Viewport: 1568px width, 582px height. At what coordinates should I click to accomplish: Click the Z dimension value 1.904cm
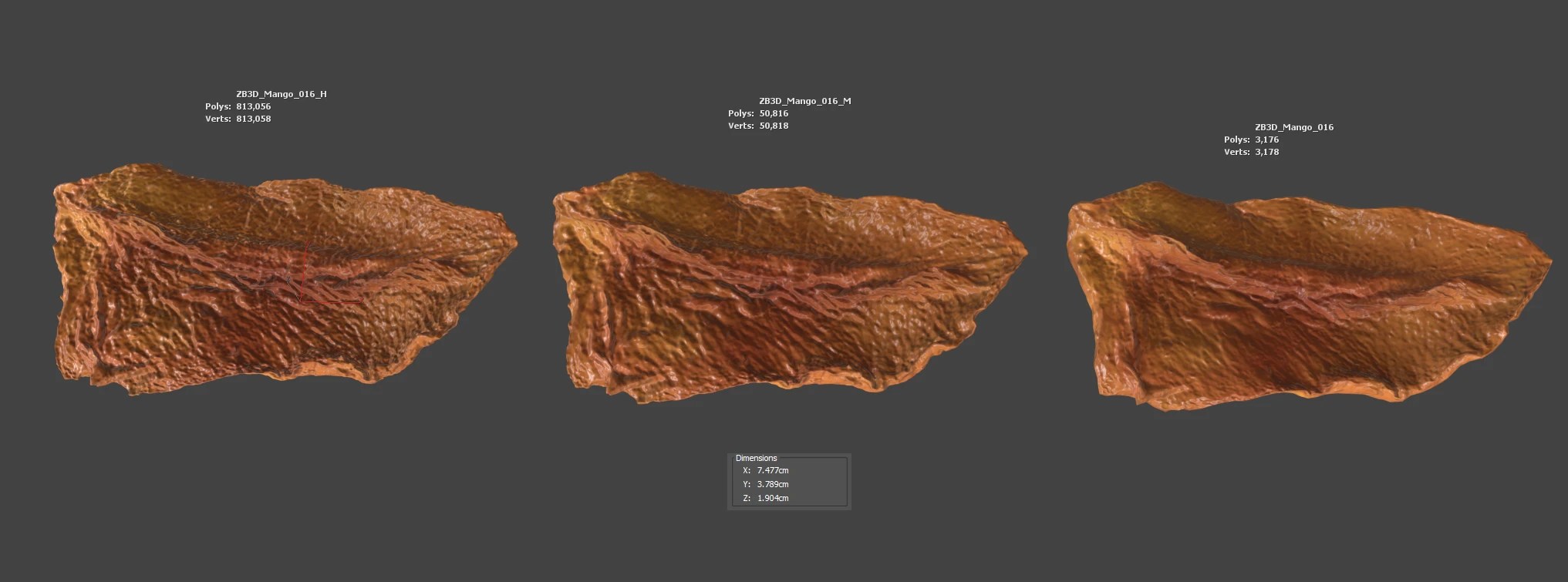click(772, 498)
